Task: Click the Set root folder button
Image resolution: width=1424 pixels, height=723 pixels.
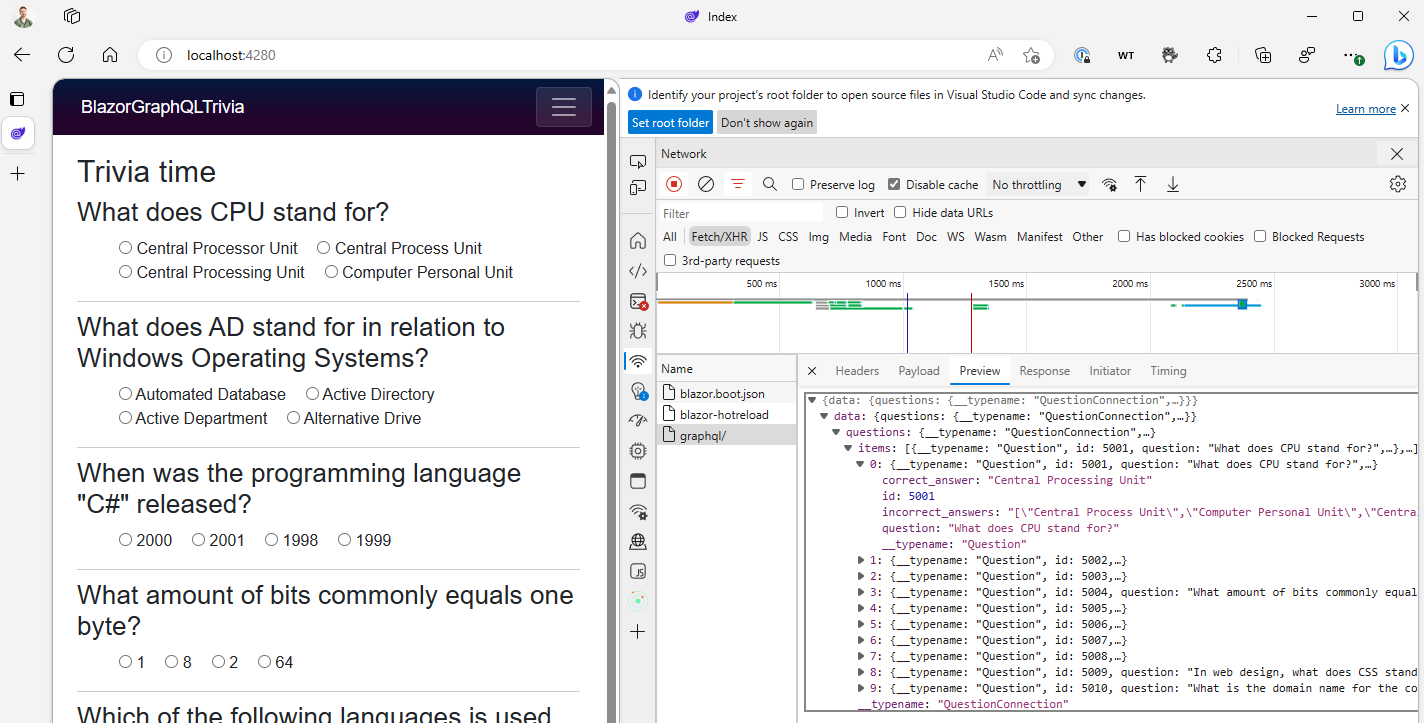Action: [670, 122]
